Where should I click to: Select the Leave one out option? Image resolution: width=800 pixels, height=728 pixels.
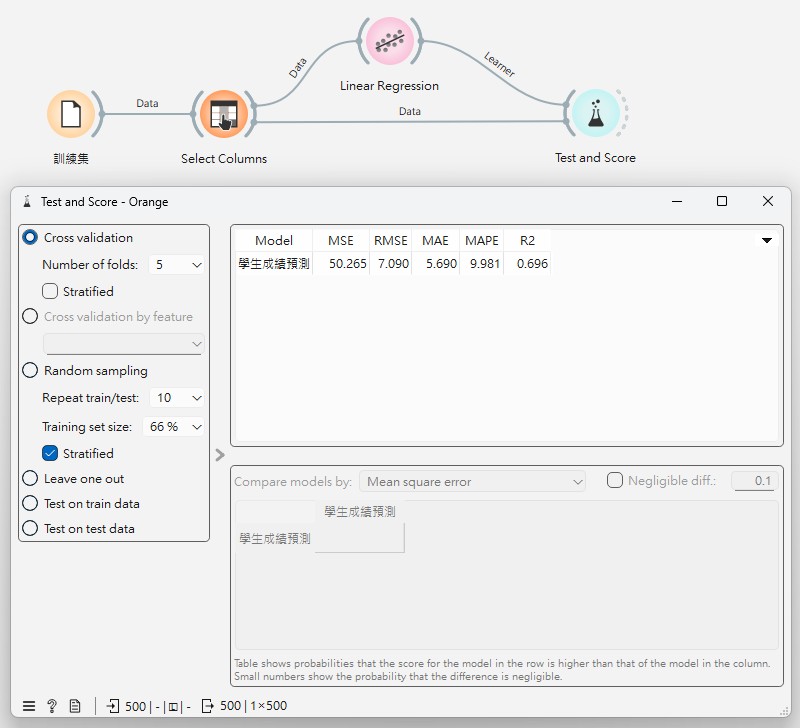click(30, 479)
